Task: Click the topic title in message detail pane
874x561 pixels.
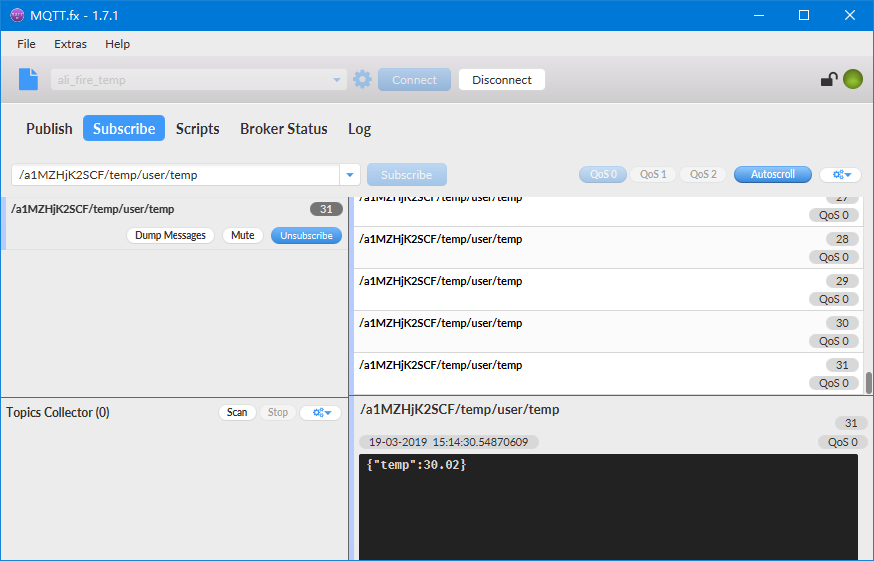Action: pyautogui.click(x=459, y=409)
